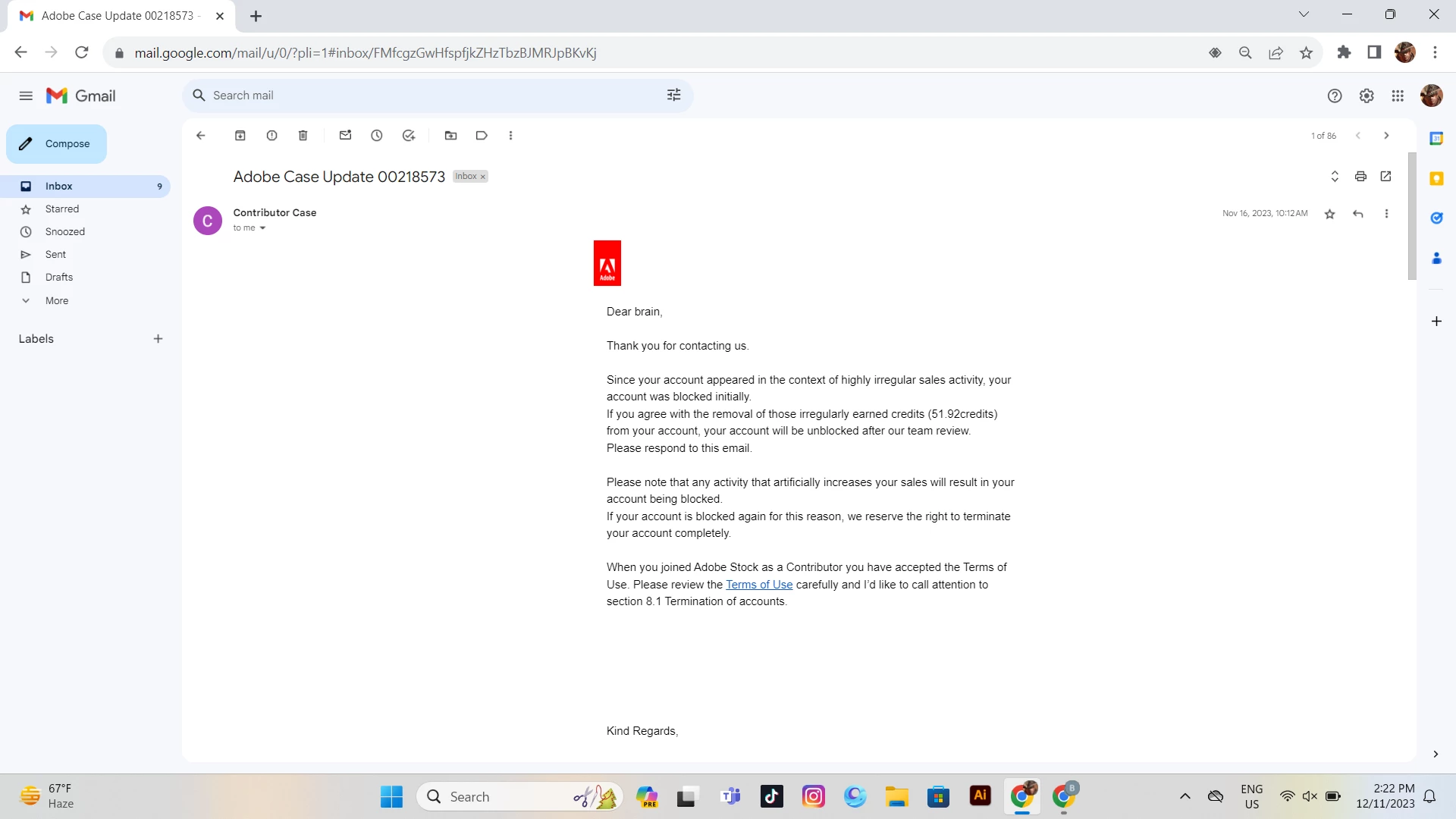Remove the Inbox label from the email
This screenshot has height=819, width=1456.
483,177
